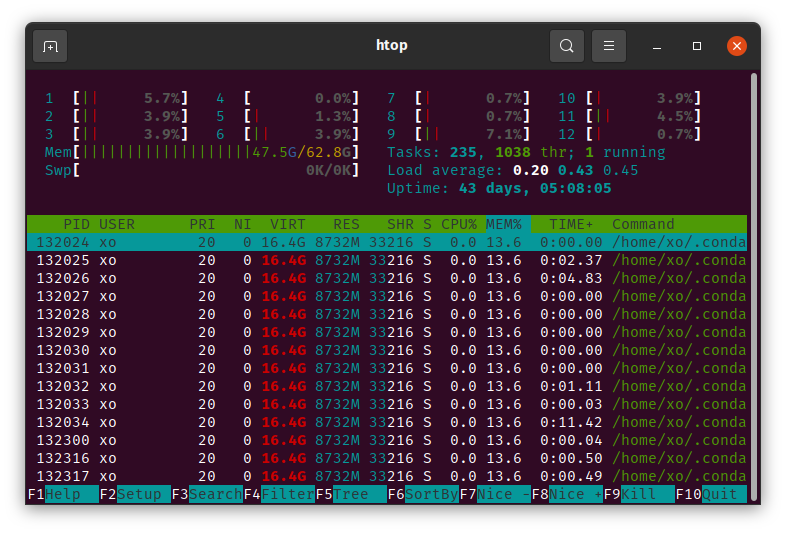Open F6 SortBy menu
The height and width of the screenshot is (533, 786).
[x=423, y=494]
